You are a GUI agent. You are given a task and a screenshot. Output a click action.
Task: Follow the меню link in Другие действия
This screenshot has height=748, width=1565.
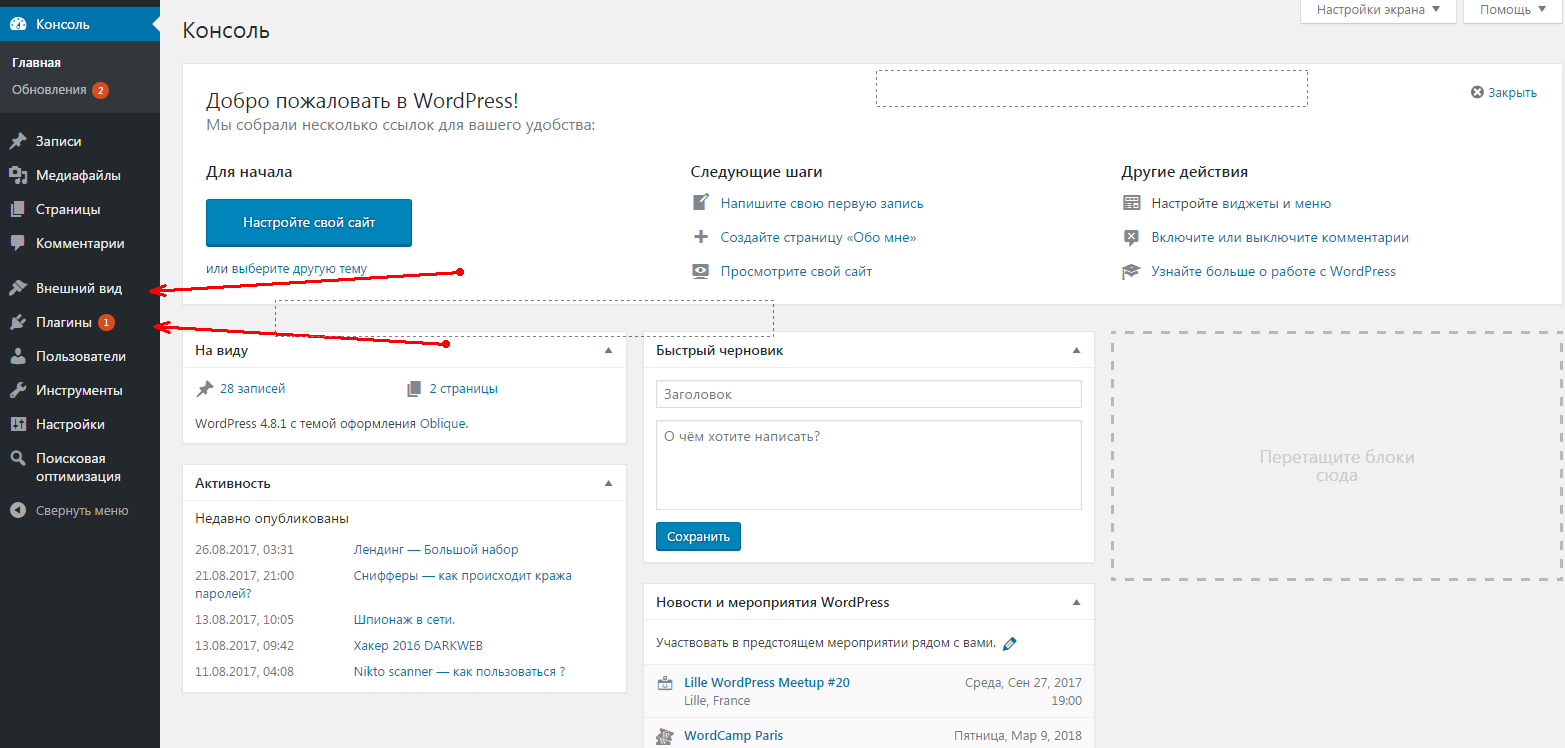pos(1313,203)
